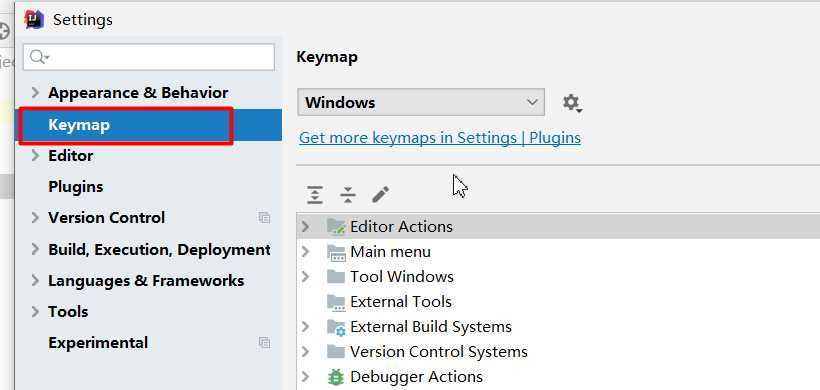820x390 pixels.
Task: Click the Collapse All icon in the keymap toolbar
Action: coord(347,194)
